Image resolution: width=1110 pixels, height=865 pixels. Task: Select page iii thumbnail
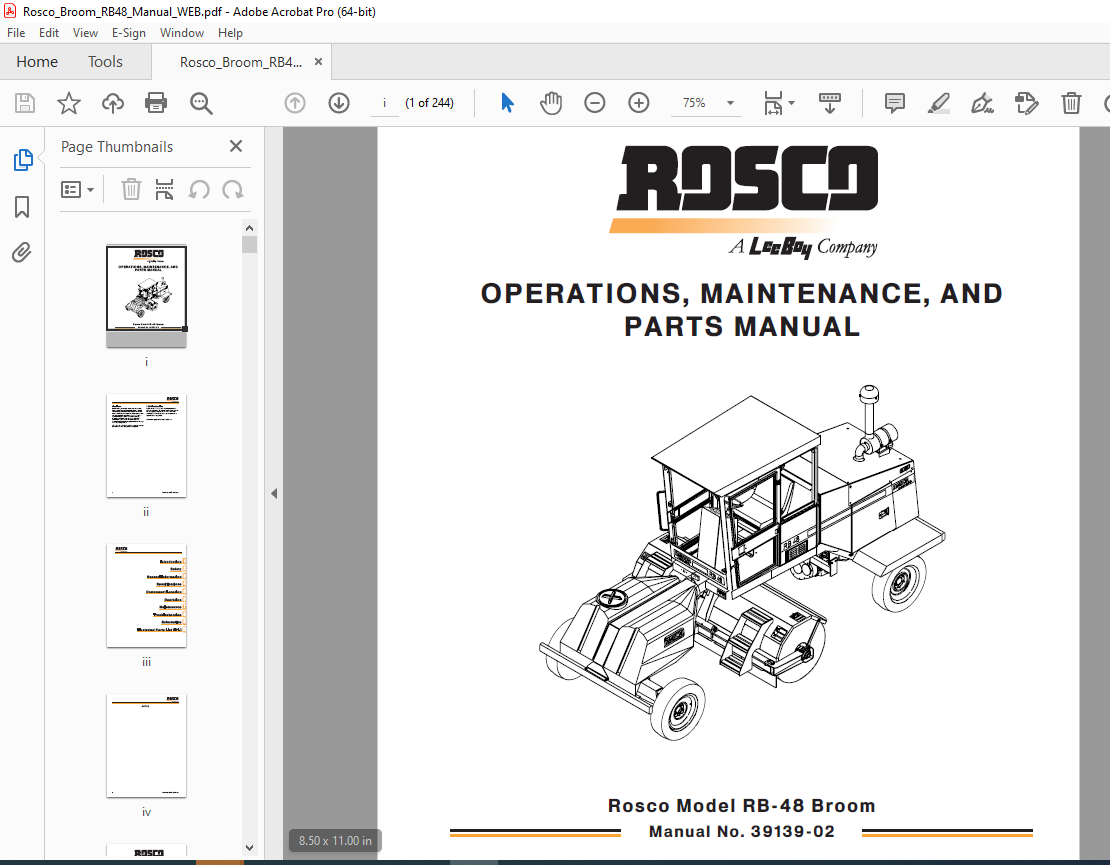pos(147,596)
